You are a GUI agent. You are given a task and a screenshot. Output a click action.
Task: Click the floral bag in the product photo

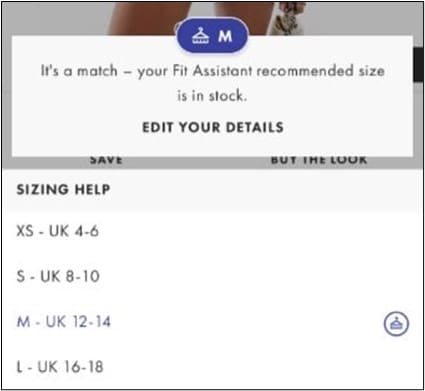[x=287, y=18]
